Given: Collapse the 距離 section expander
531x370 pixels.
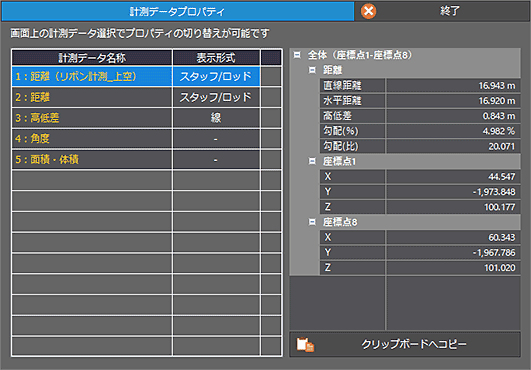Looking at the screenshot, I should pos(312,70).
